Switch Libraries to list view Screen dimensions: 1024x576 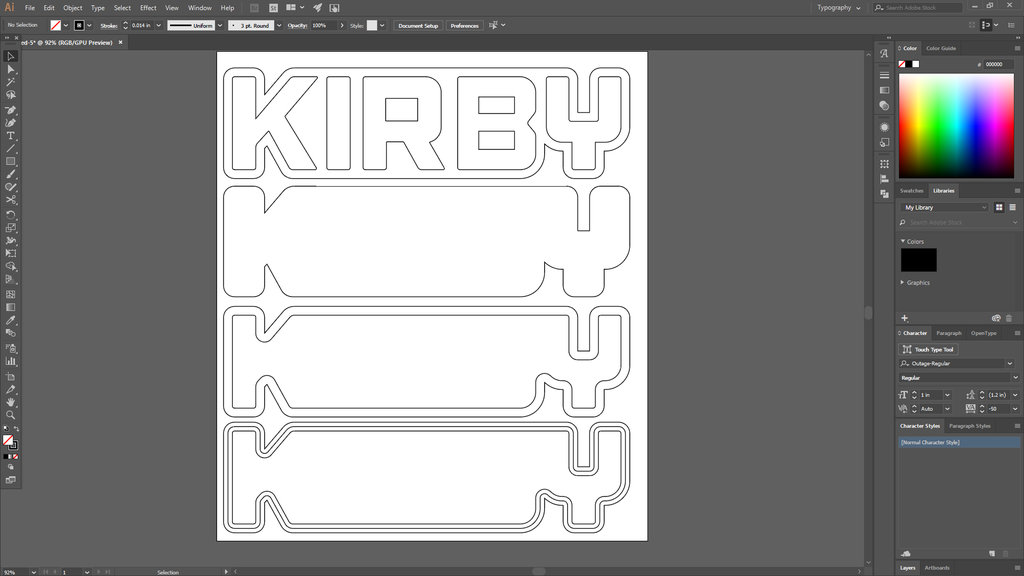pos(1011,207)
